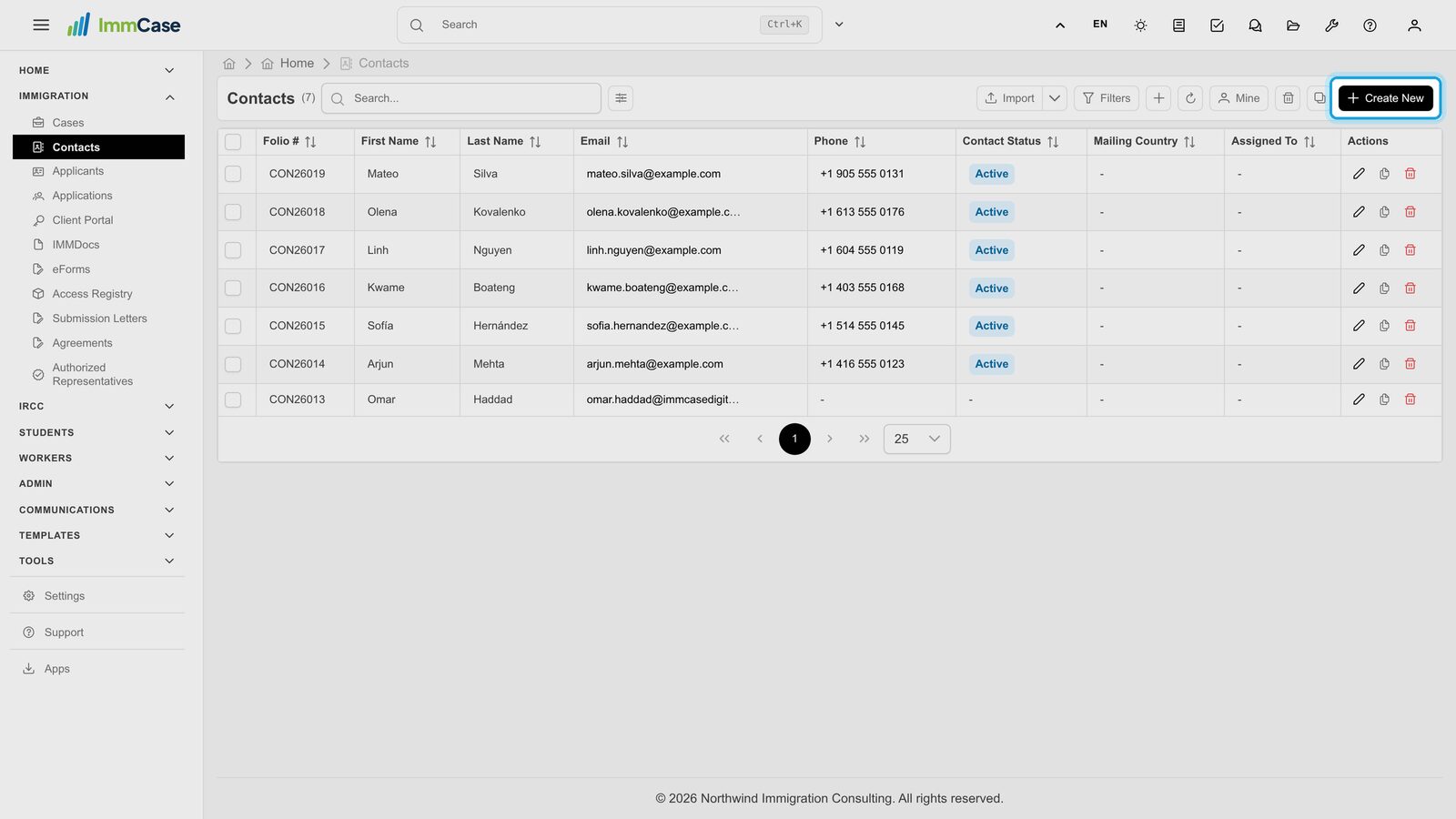Tick the select-all checkbox in table header
Viewport: 1456px width, 819px height.
click(x=233, y=142)
